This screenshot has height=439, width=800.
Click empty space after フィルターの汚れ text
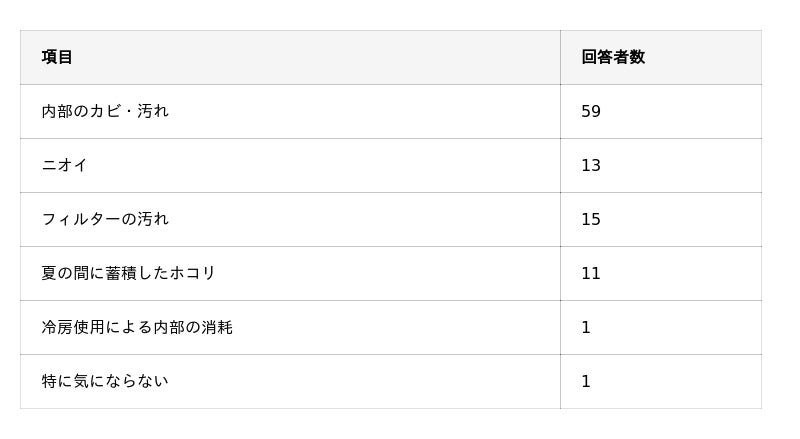click(364, 220)
